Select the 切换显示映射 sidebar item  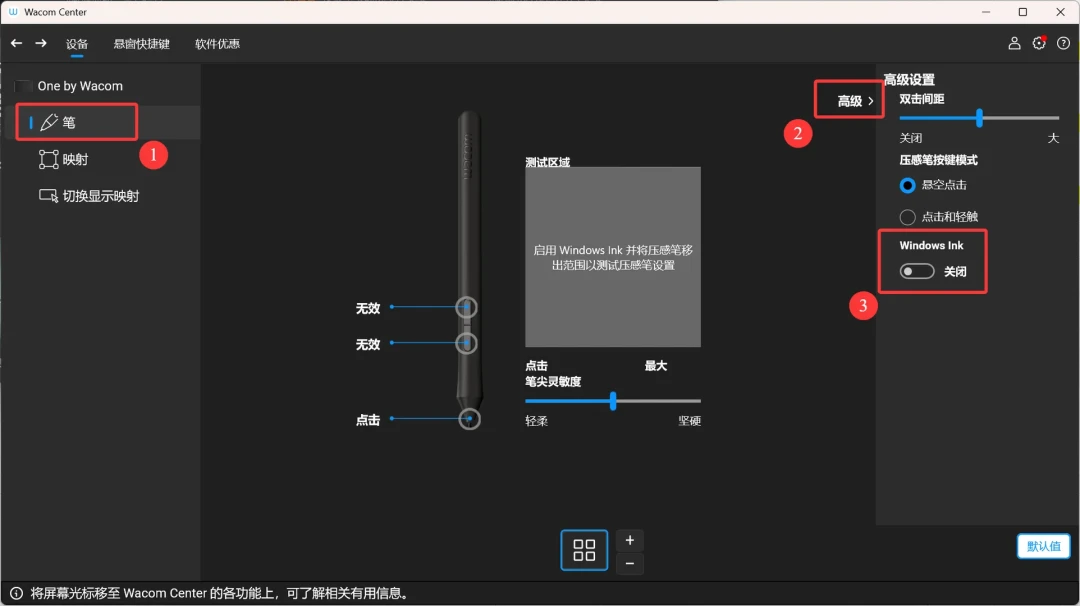(89, 196)
